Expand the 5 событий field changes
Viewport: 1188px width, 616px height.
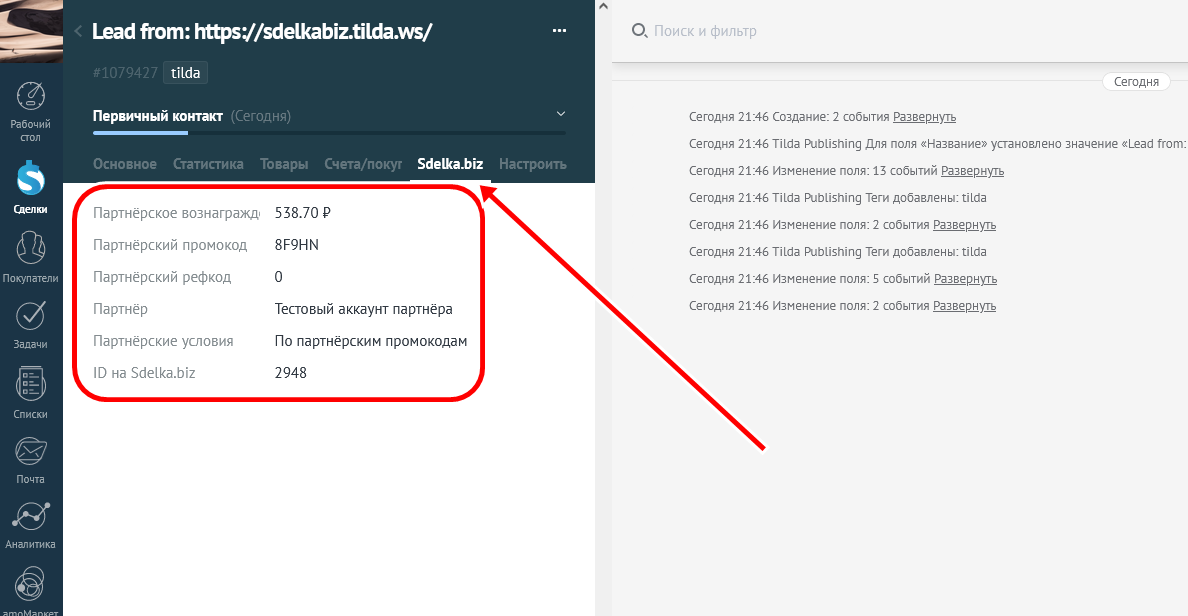pyautogui.click(x=965, y=279)
